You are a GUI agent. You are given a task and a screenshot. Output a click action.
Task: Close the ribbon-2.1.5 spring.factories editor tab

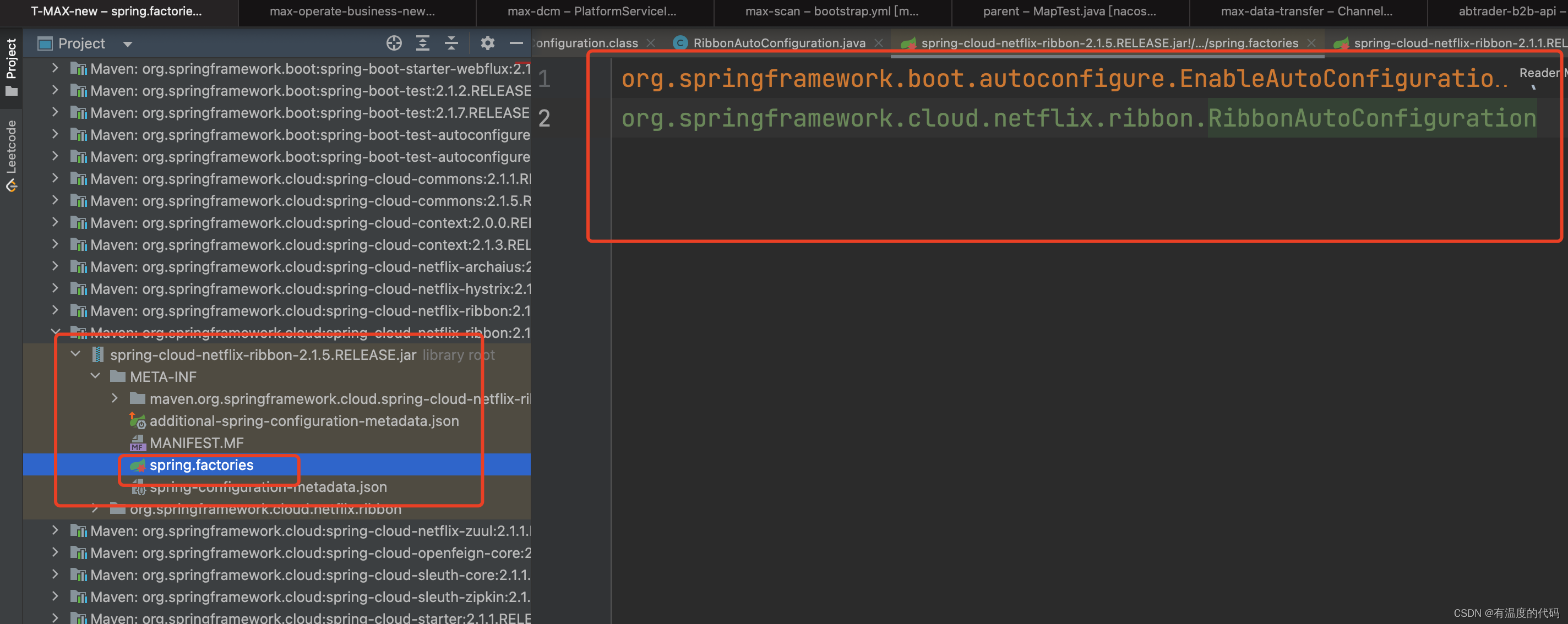click(x=1311, y=43)
